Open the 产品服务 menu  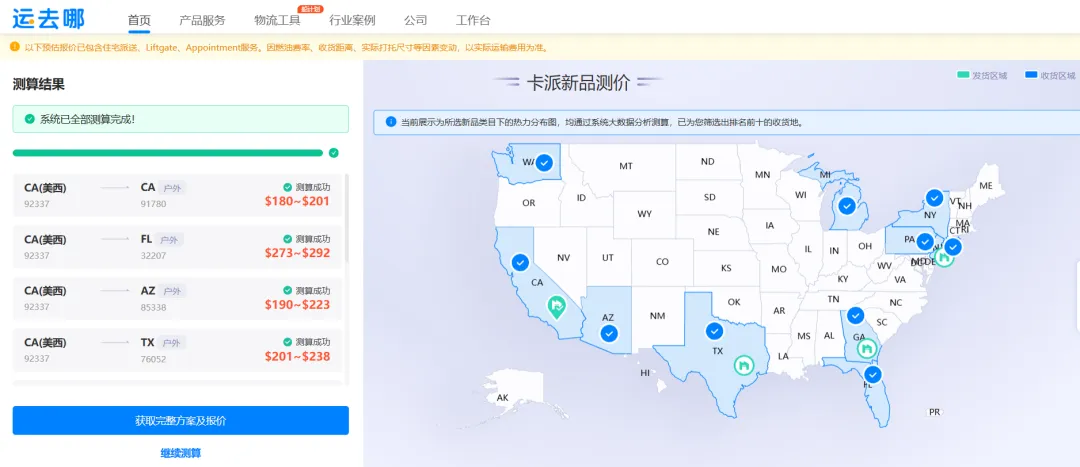click(202, 20)
